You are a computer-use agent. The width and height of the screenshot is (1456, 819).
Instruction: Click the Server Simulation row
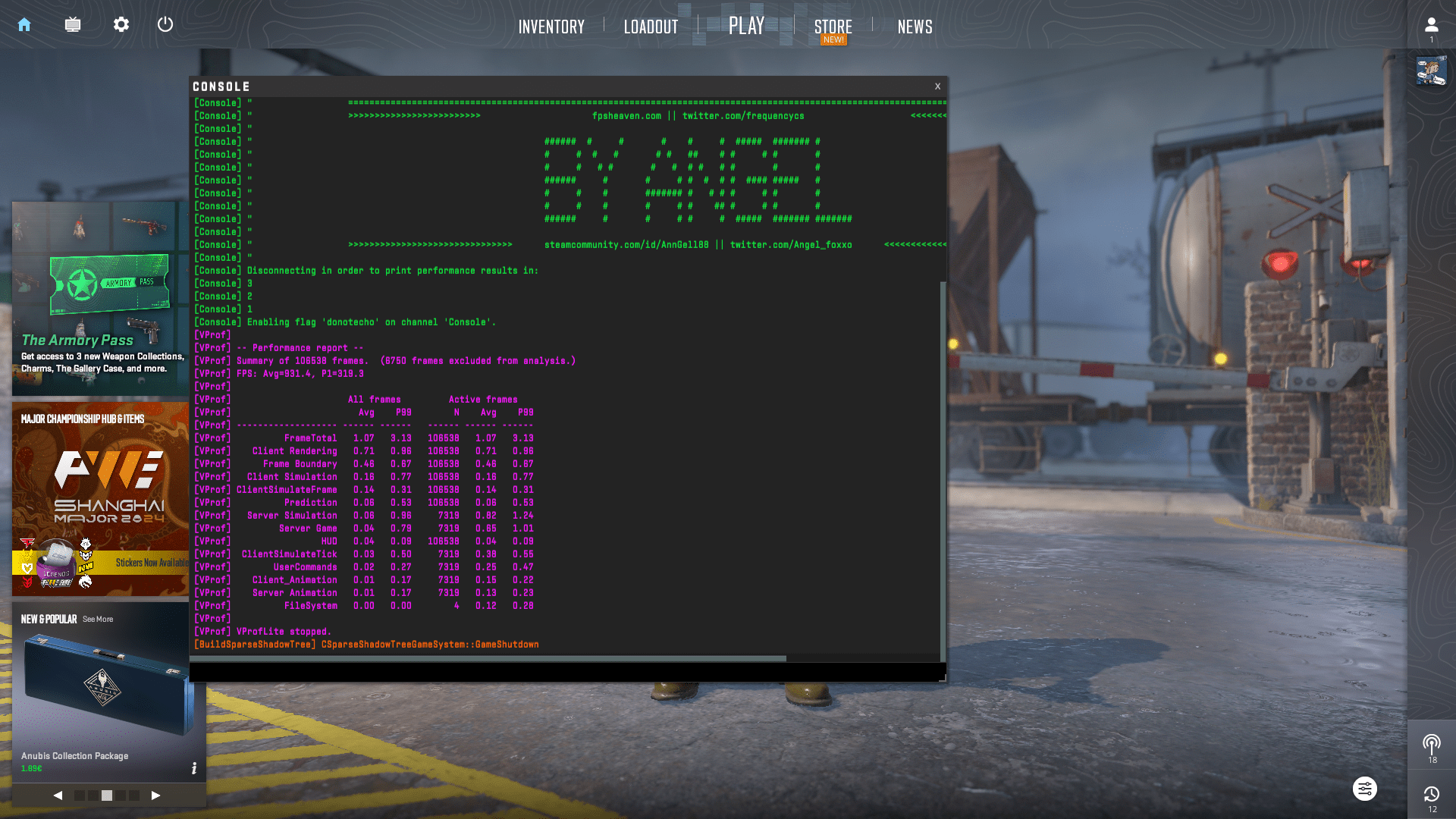364,516
